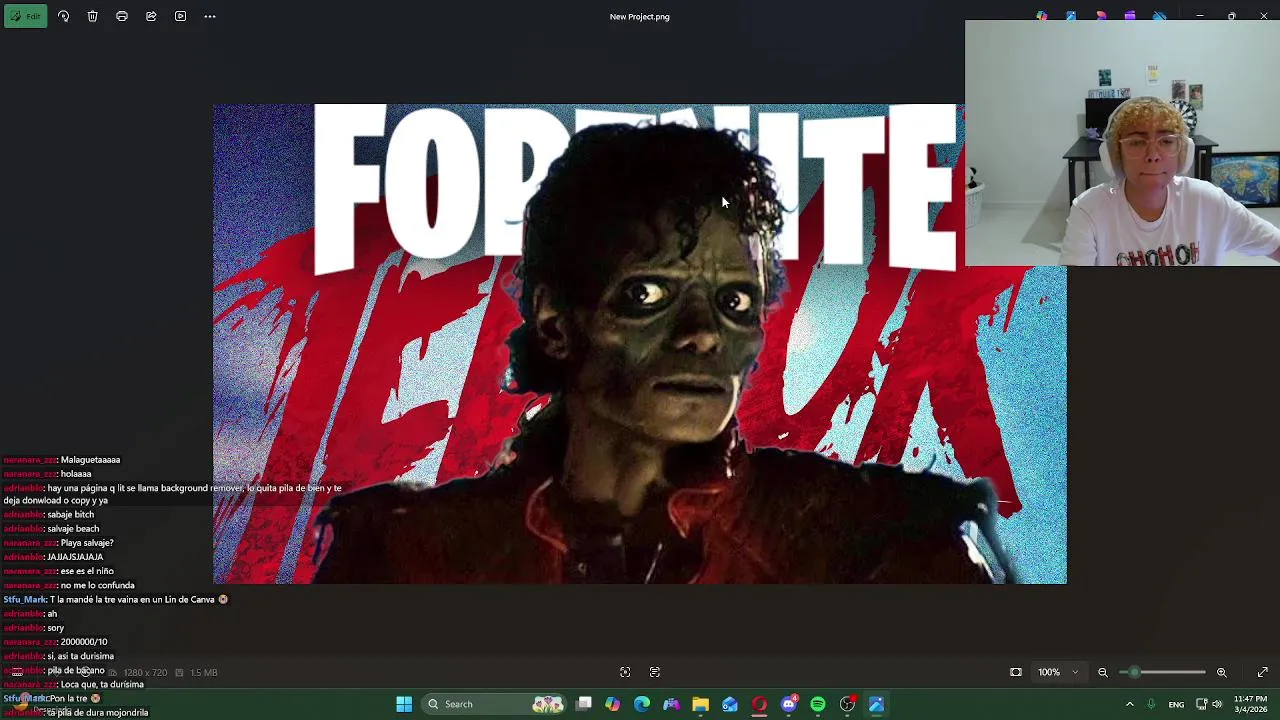Scan text with the OCR icon
Viewport: 1280px width, 720px height.
pos(655,672)
